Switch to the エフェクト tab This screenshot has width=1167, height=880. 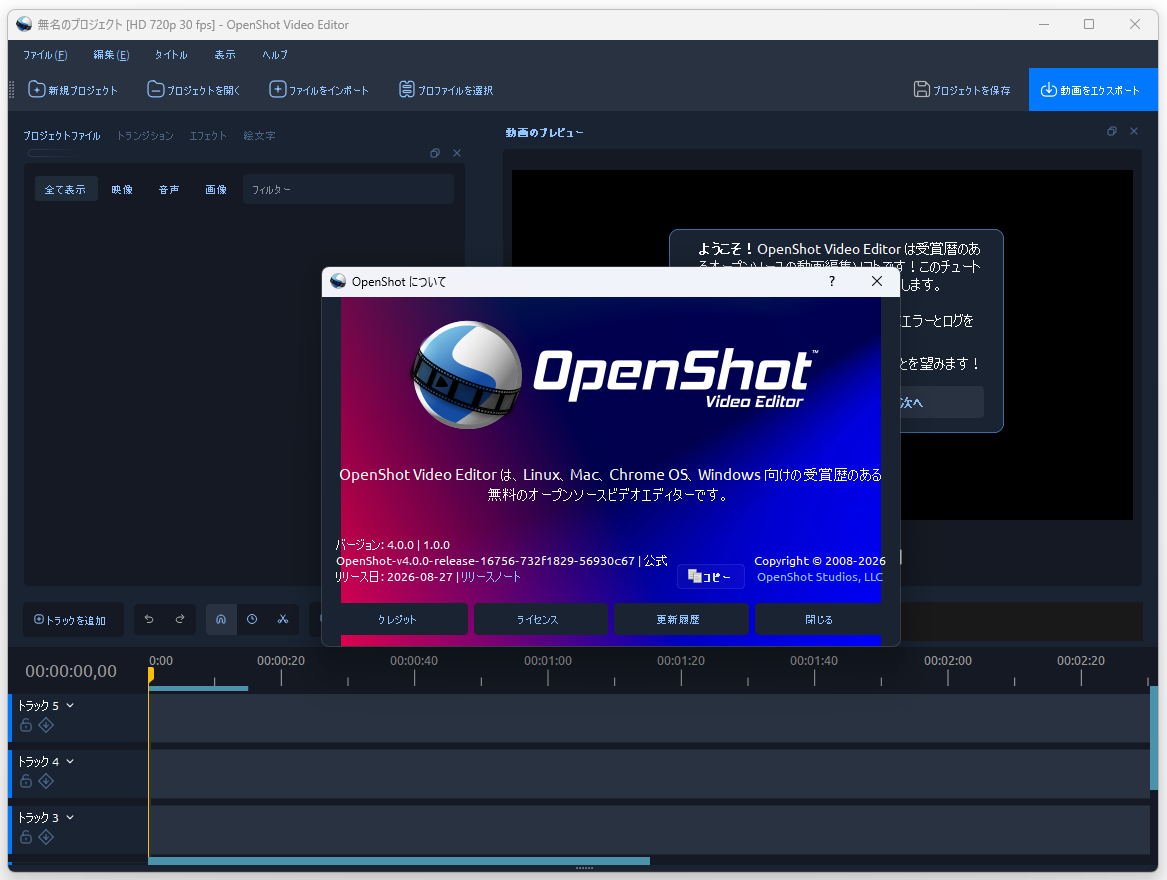pyautogui.click(x=208, y=135)
